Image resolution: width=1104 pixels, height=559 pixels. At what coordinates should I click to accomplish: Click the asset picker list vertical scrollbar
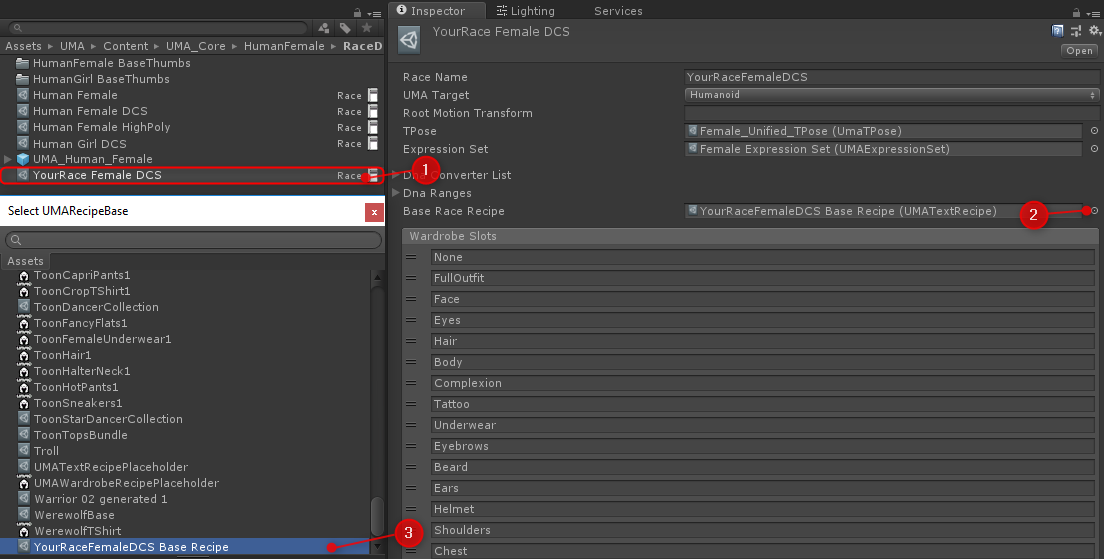tap(377, 517)
